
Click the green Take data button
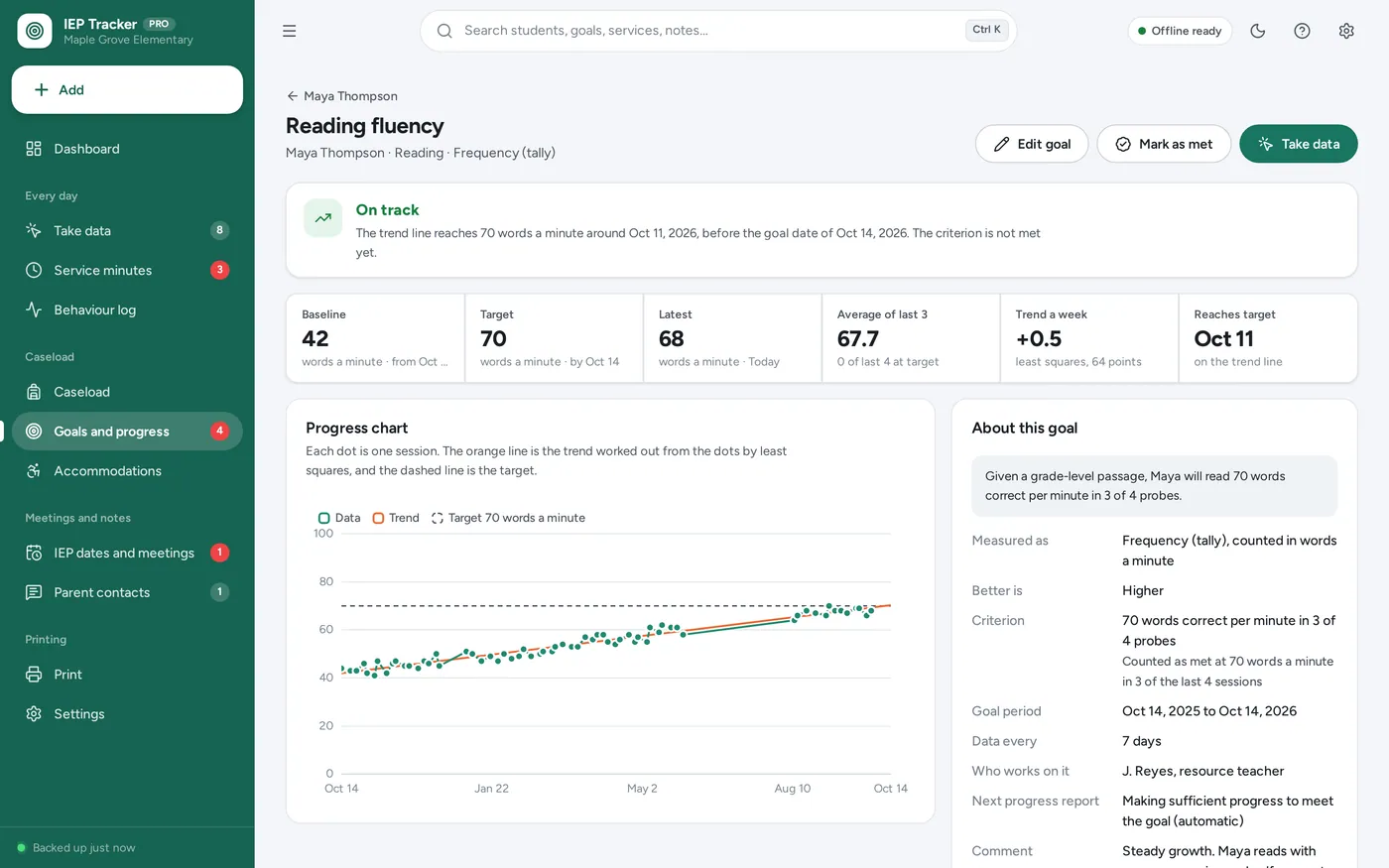point(1298,144)
